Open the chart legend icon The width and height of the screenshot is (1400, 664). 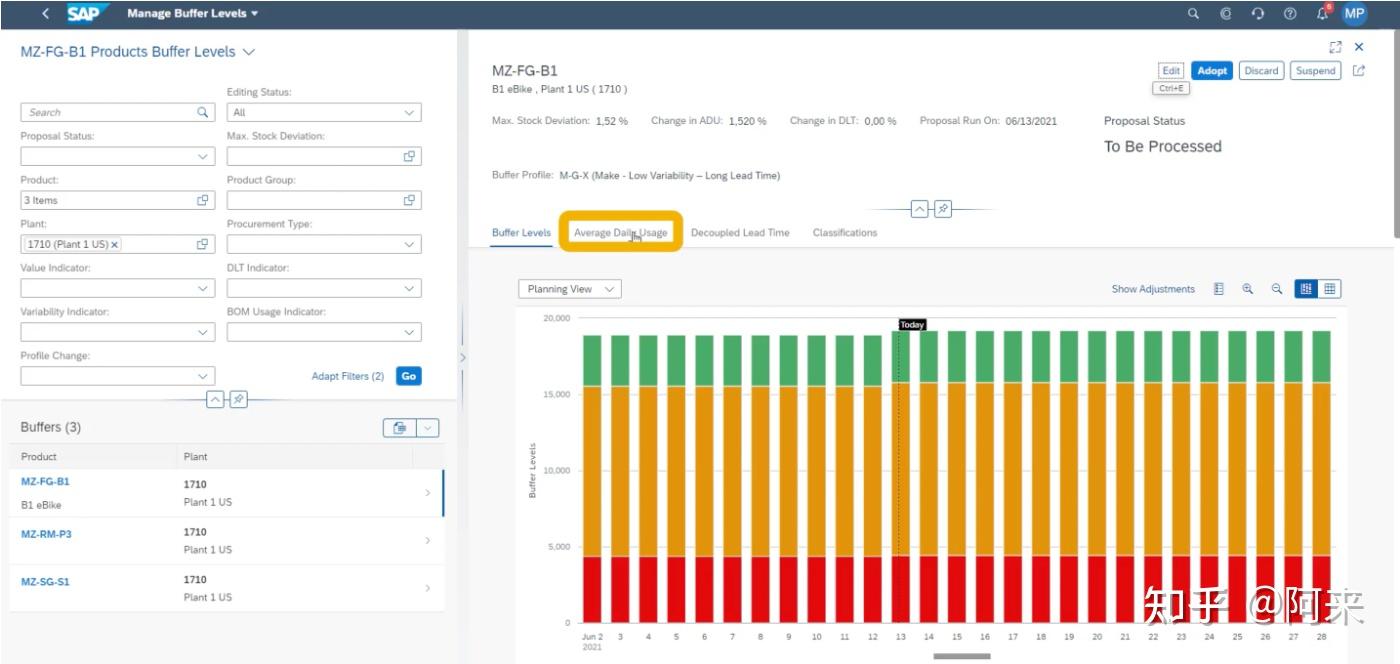(1219, 289)
